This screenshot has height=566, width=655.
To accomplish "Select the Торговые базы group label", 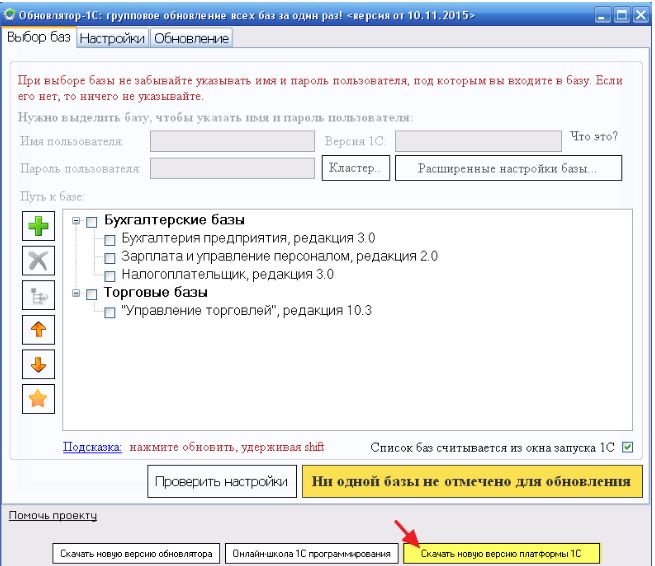I will point(155,292).
